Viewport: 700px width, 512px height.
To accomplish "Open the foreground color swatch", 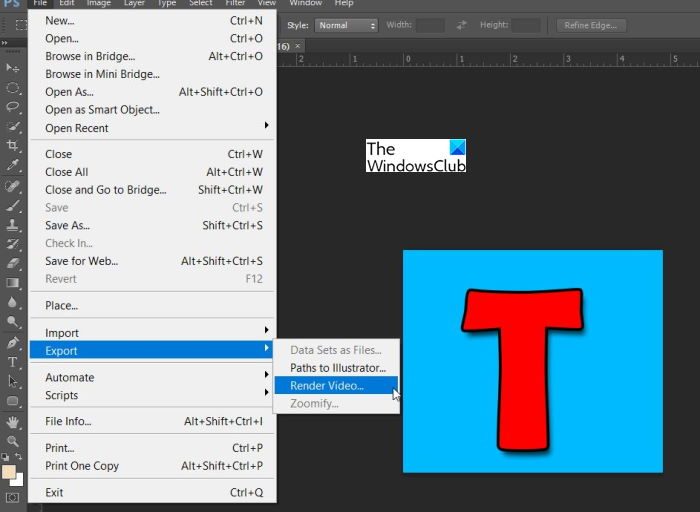I will point(8,472).
